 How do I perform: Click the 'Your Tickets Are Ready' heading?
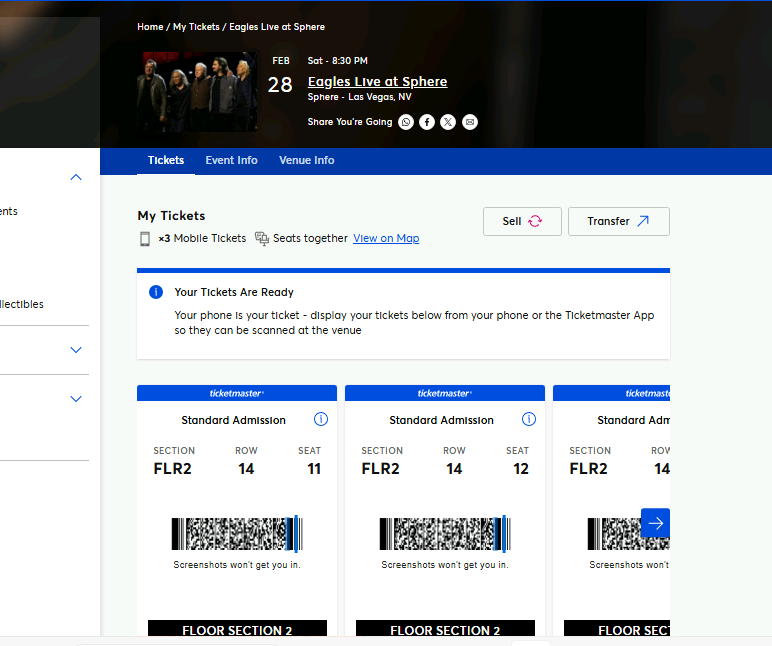click(234, 292)
